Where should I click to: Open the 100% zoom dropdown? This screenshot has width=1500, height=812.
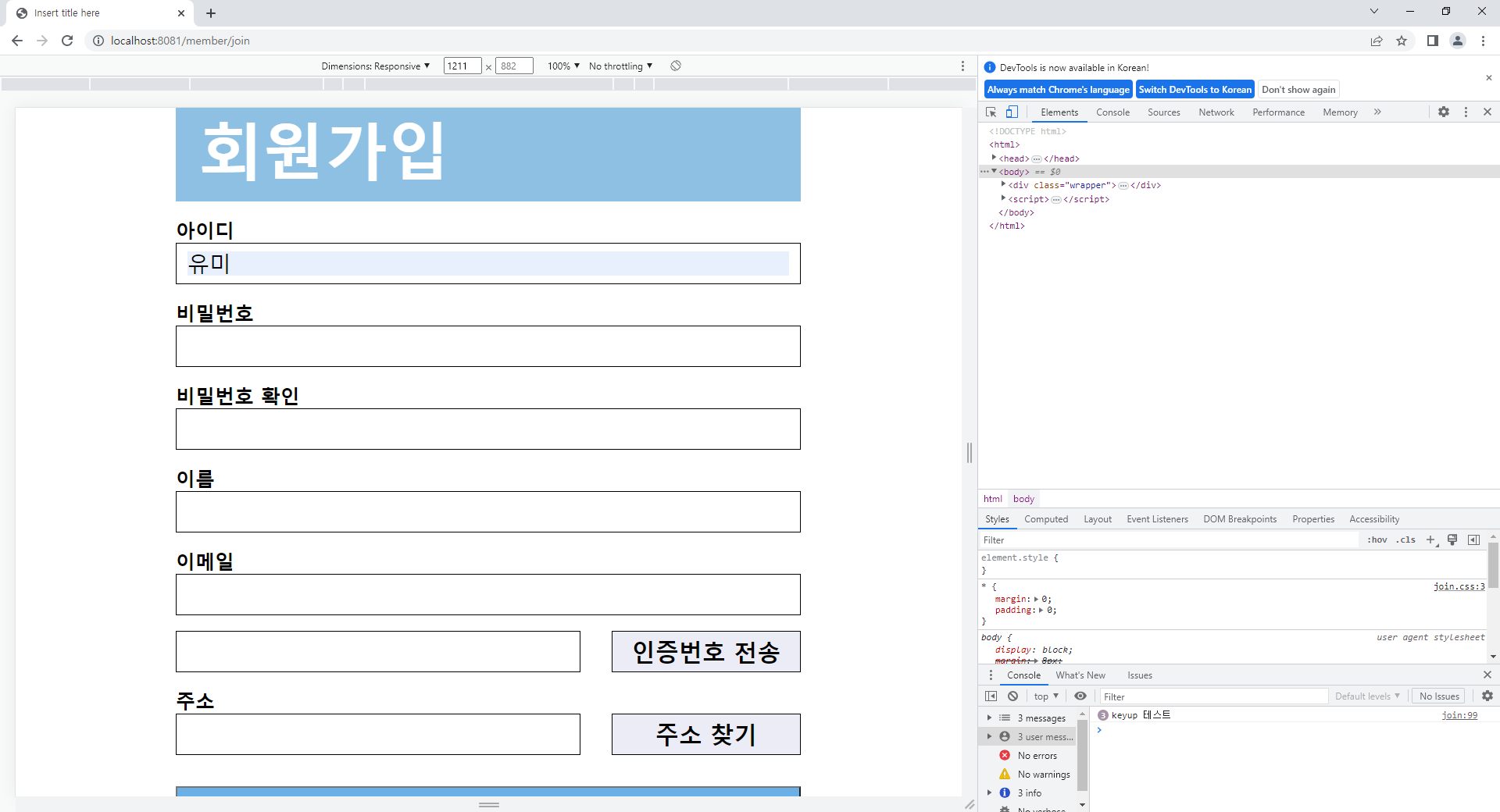(563, 66)
